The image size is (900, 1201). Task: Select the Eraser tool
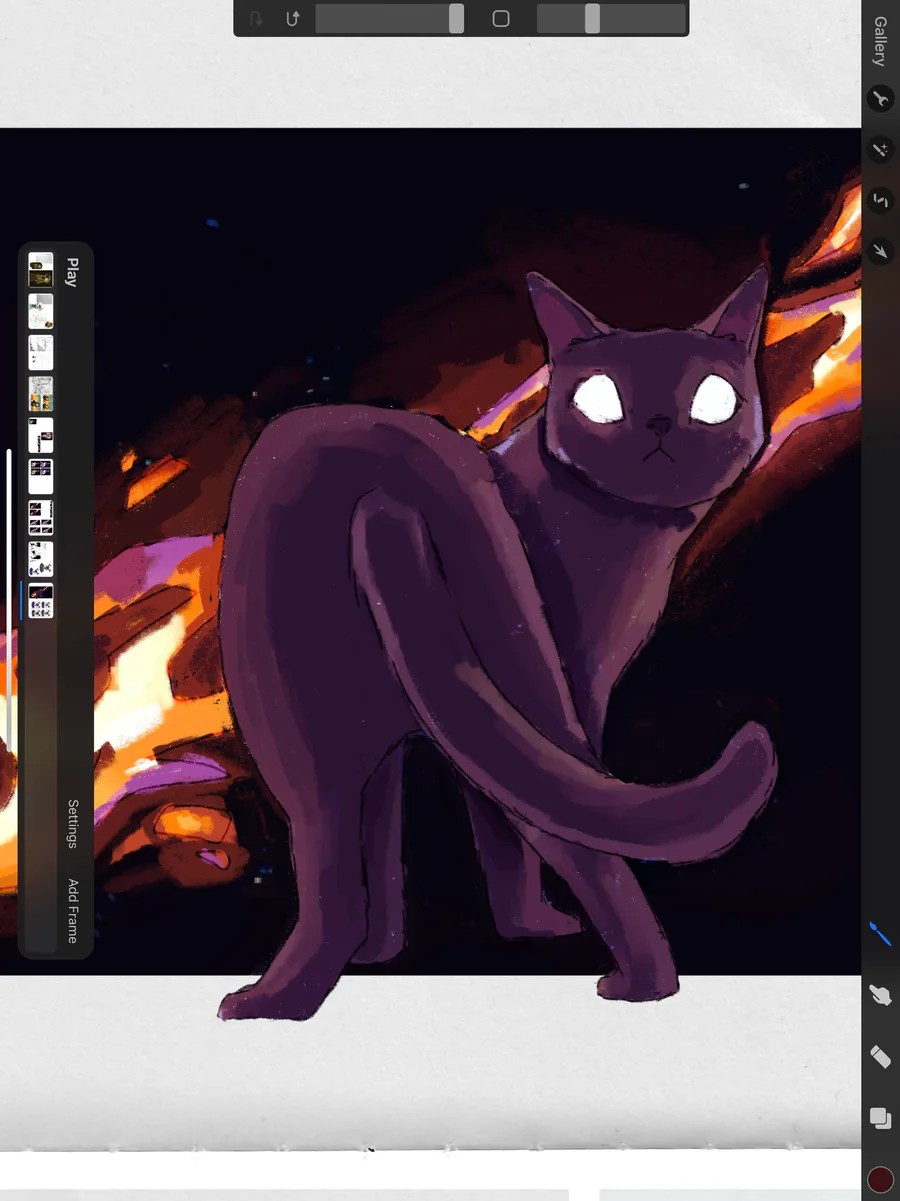(880, 1056)
